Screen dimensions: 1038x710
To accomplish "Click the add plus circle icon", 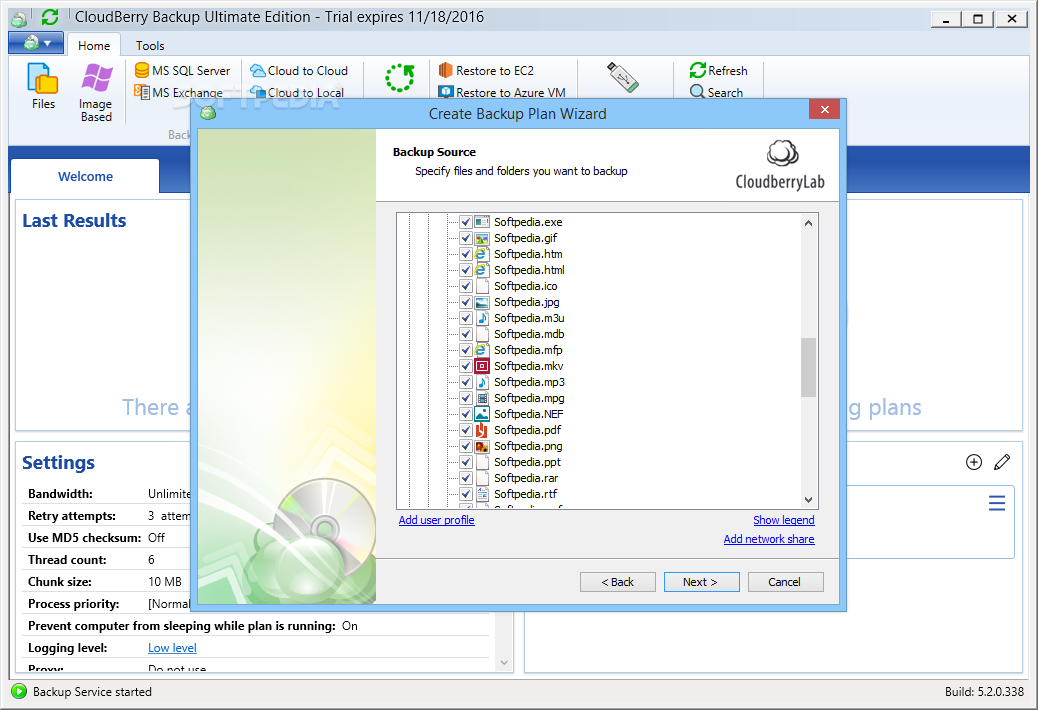I will (974, 462).
